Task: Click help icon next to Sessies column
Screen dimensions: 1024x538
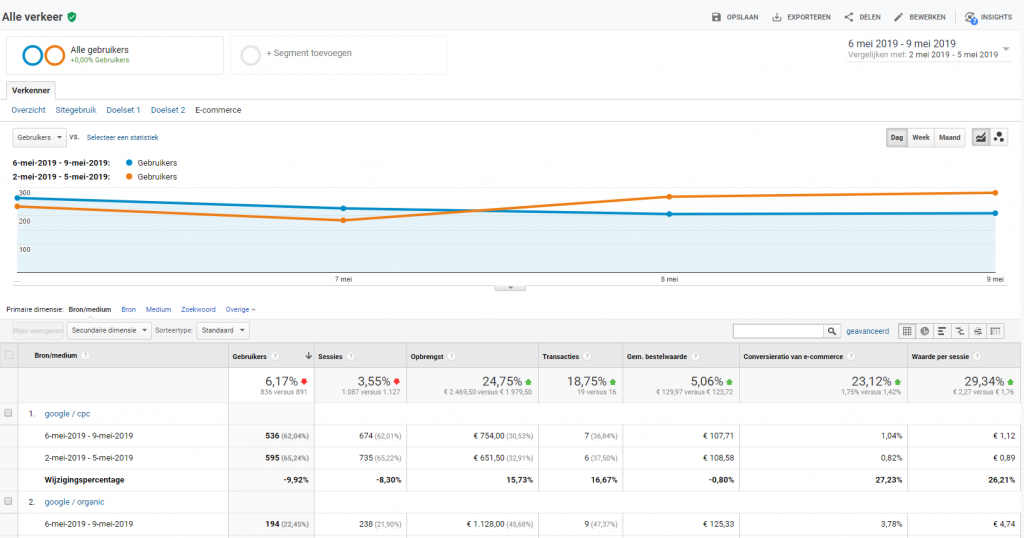Action: (351, 356)
